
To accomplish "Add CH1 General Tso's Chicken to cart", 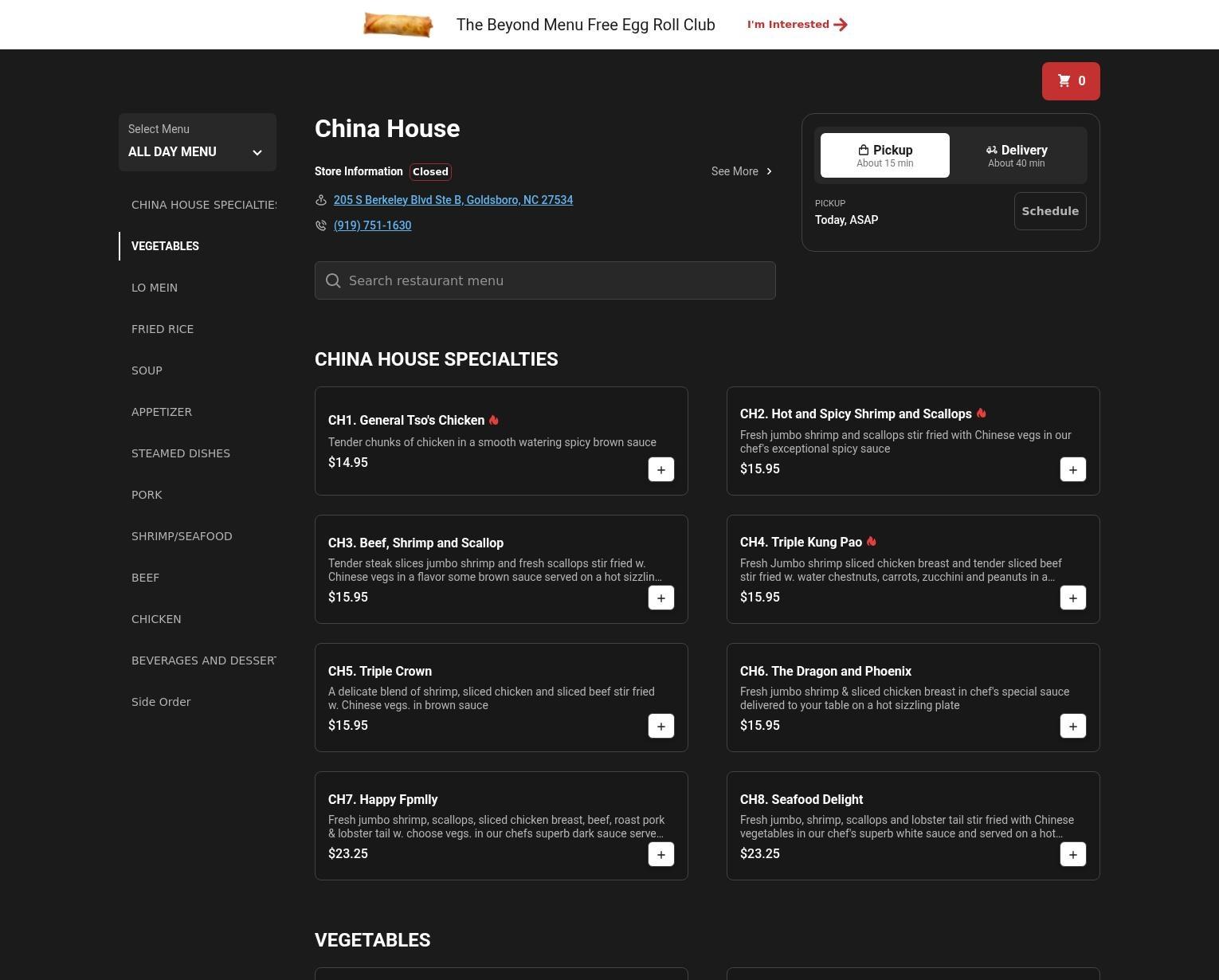I will coord(660,470).
